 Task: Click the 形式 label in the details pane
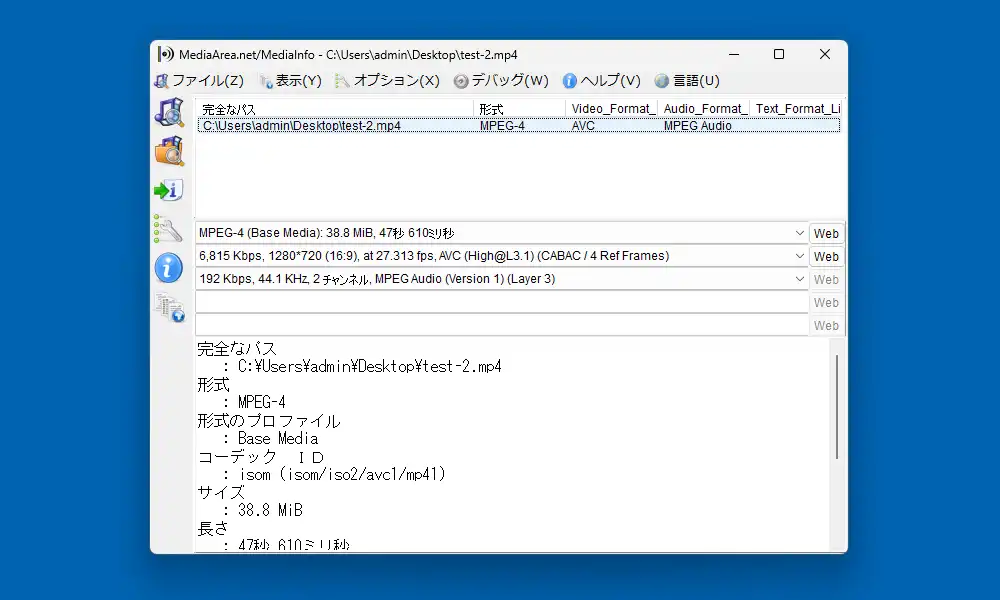click(213, 385)
